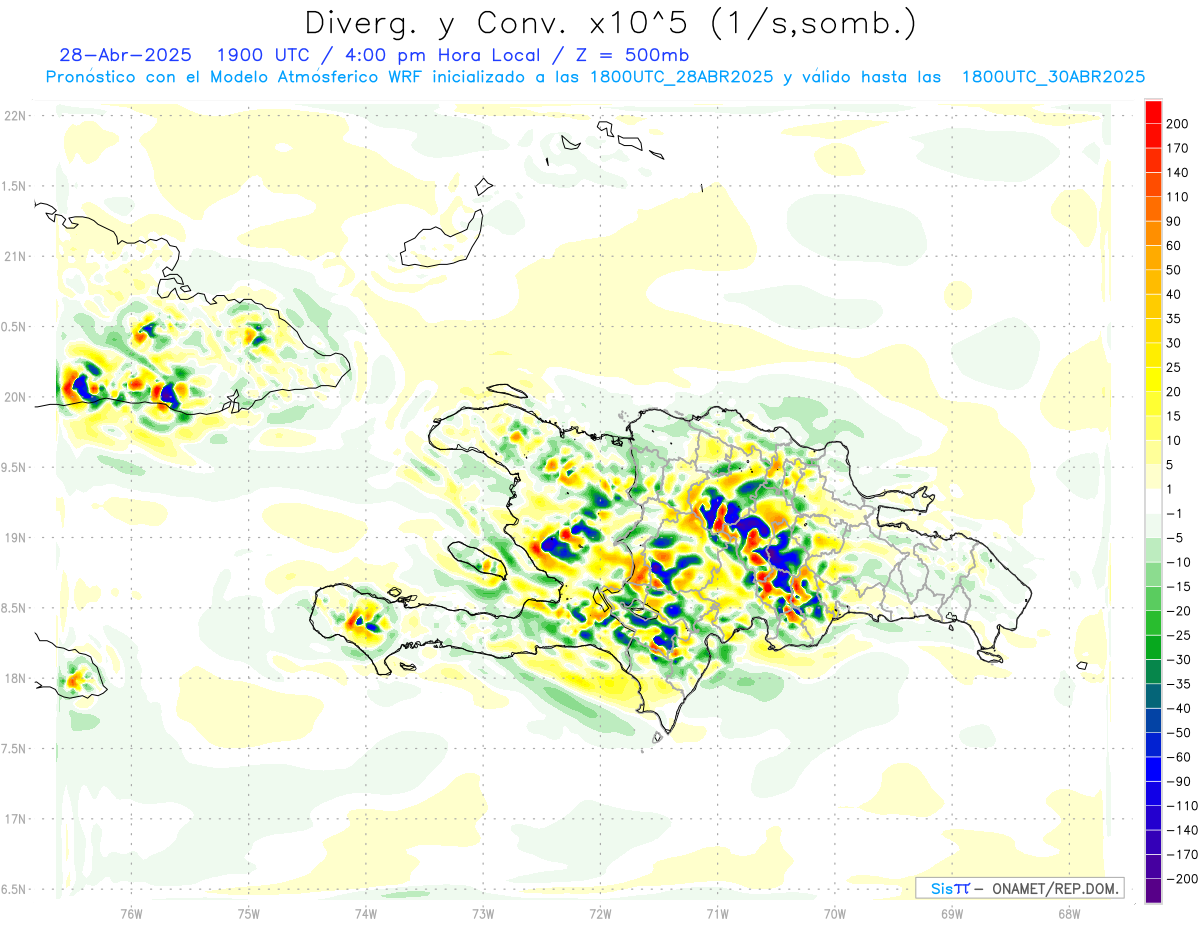Click the '71W' longitude label
Screen dimensions: 1200x927
pos(717,914)
